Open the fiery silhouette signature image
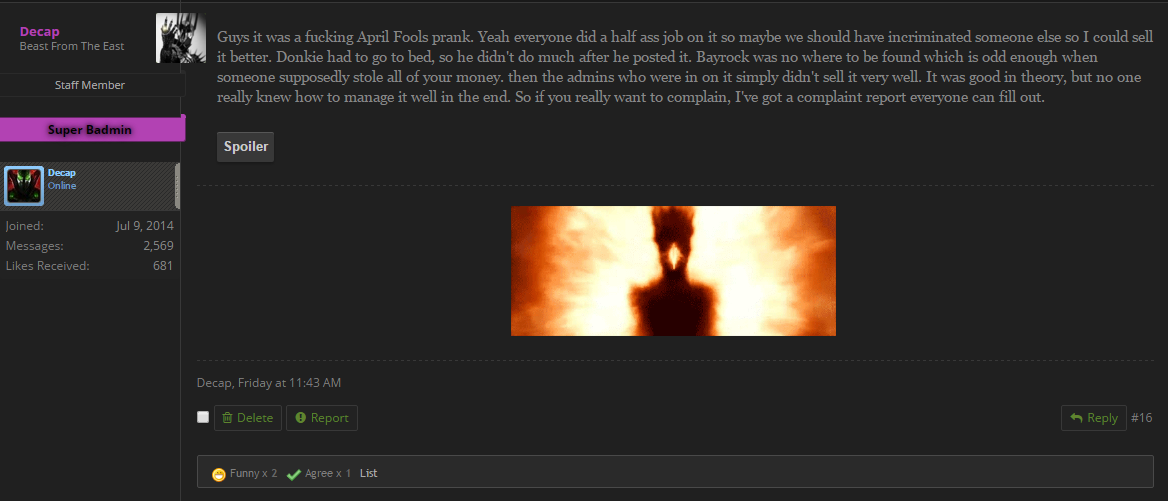 [x=673, y=271]
